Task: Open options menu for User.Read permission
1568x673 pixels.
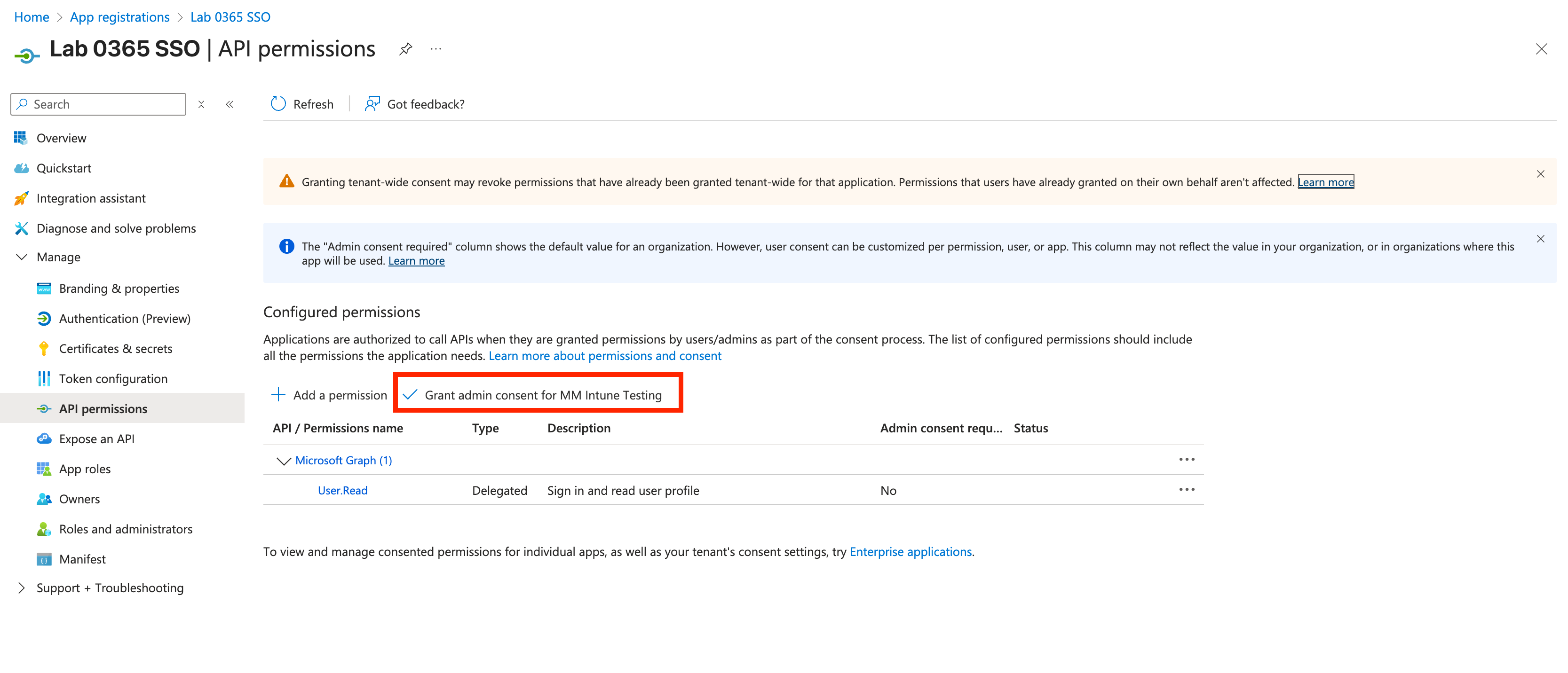Action: click(1187, 489)
